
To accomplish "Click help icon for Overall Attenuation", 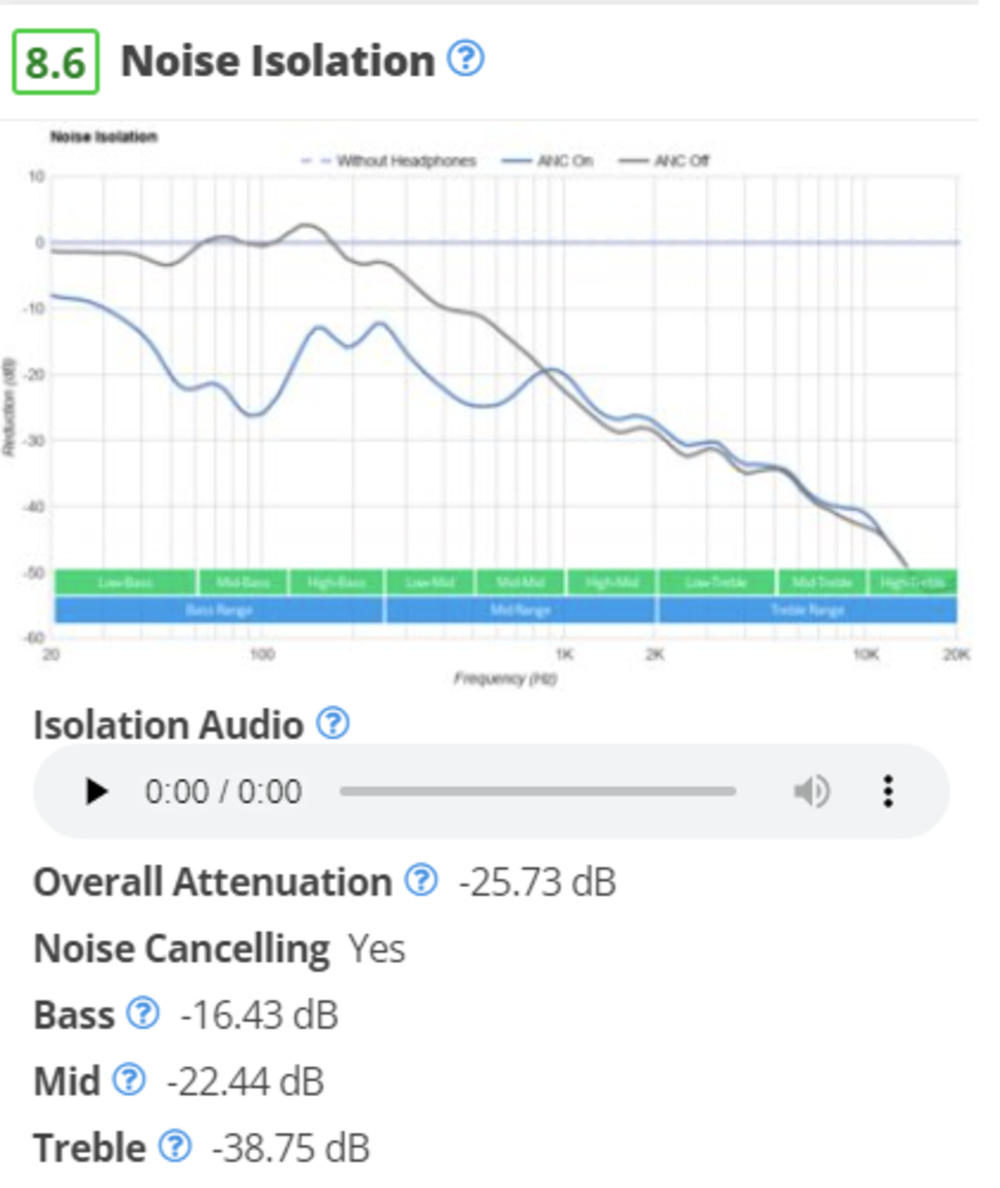I will (421, 880).
